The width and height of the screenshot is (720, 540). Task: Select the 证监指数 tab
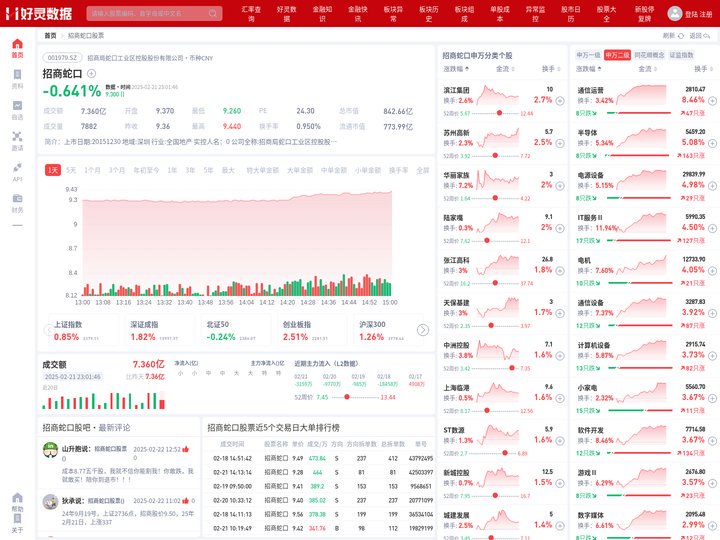pos(681,55)
